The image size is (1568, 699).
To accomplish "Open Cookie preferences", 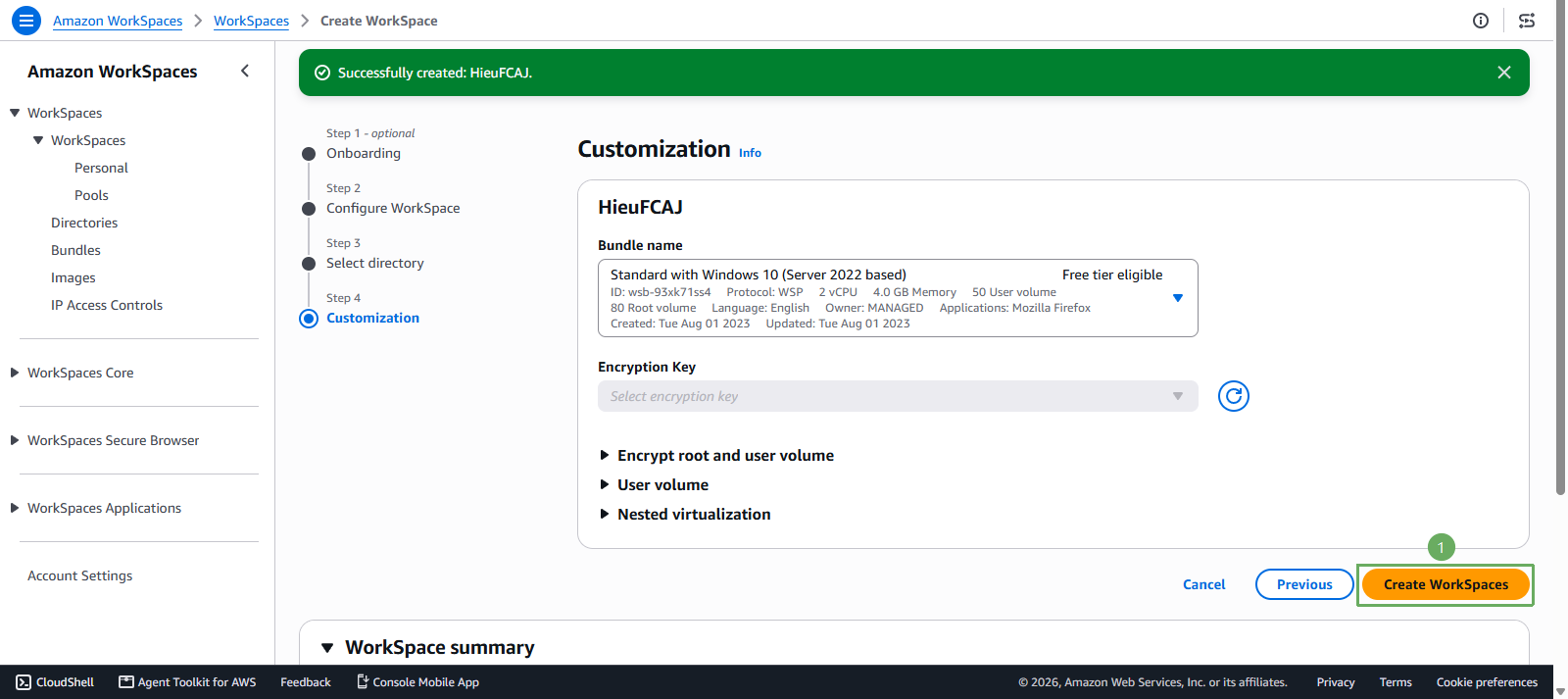I will [1487, 682].
